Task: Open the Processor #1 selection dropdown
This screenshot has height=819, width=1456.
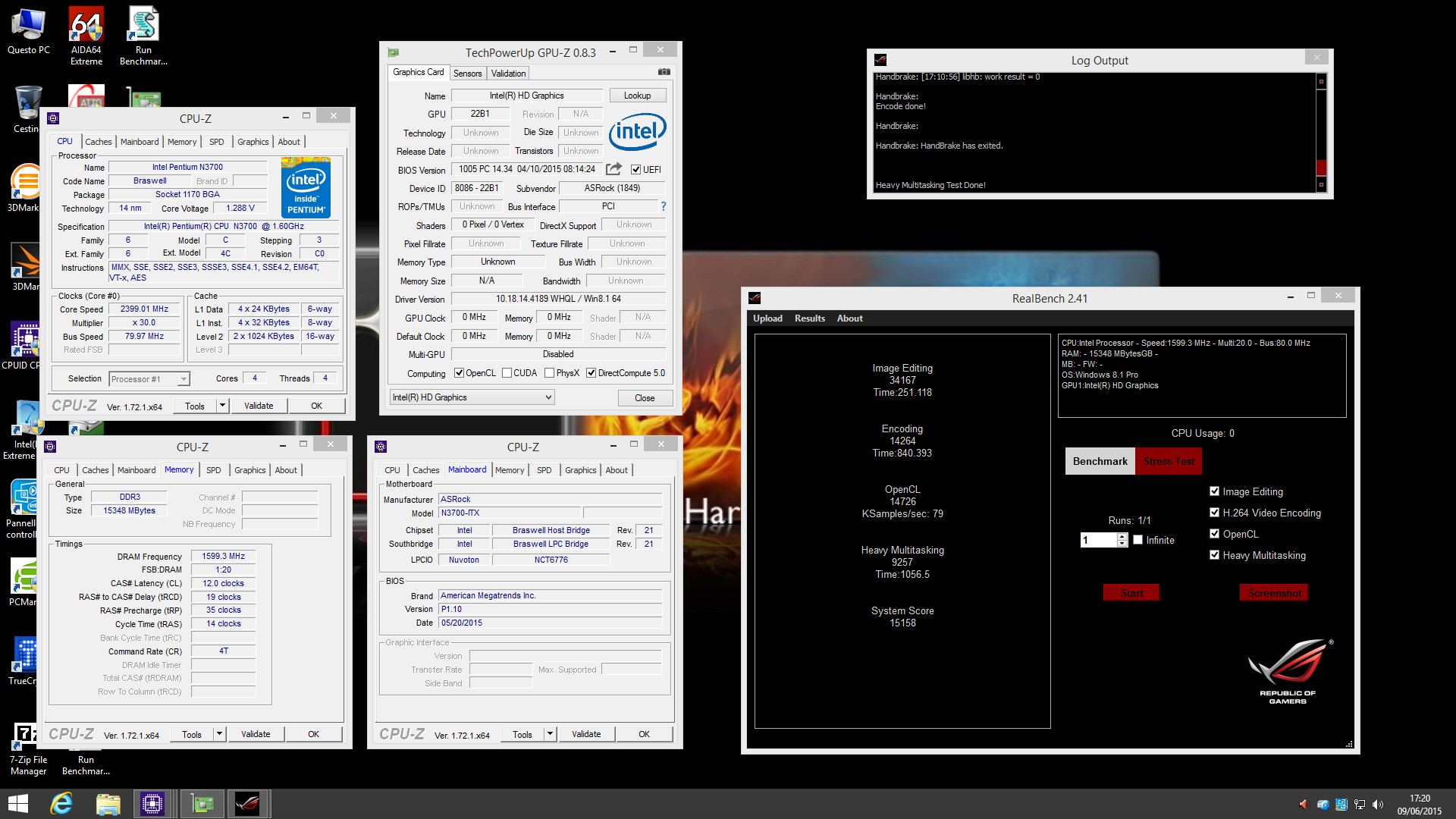Action: [149, 378]
